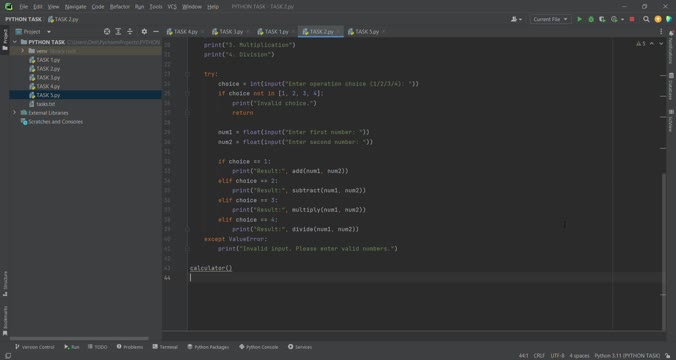
Task: Expand the venv folder in tree
Action: click(23, 51)
